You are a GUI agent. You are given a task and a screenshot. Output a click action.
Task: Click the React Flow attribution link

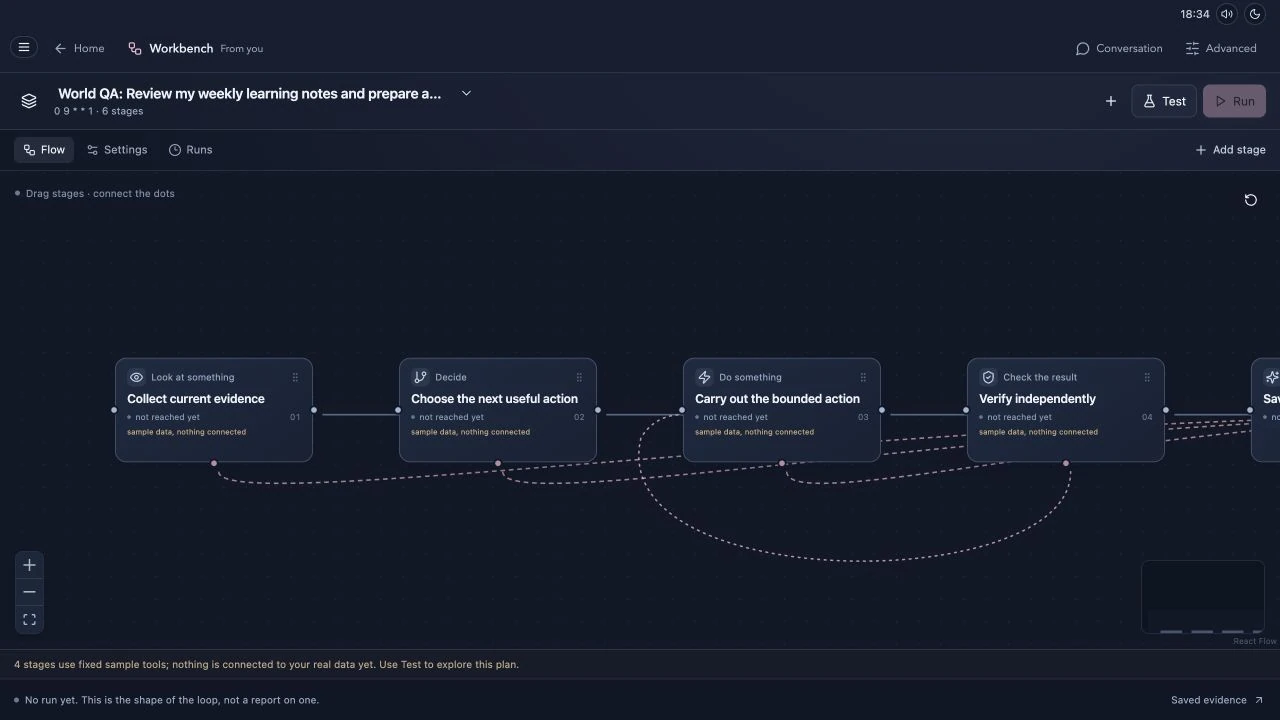point(1254,641)
